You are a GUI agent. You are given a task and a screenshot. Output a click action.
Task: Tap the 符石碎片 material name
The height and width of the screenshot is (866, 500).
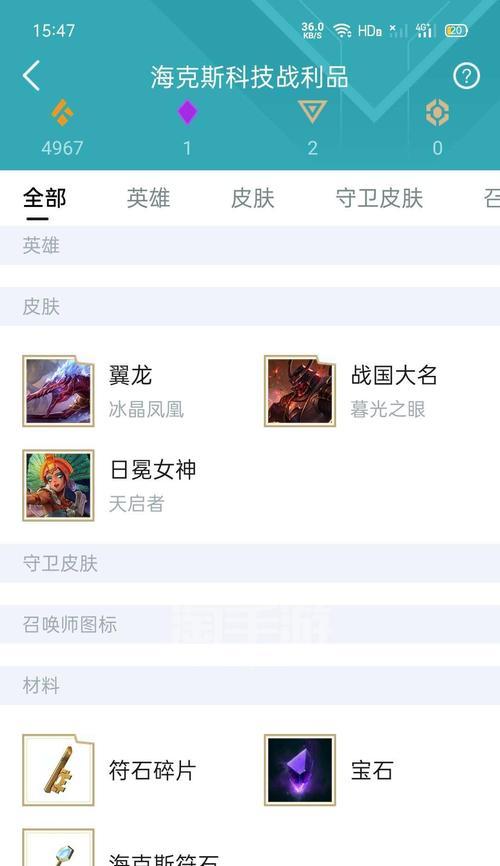click(x=152, y=770)
